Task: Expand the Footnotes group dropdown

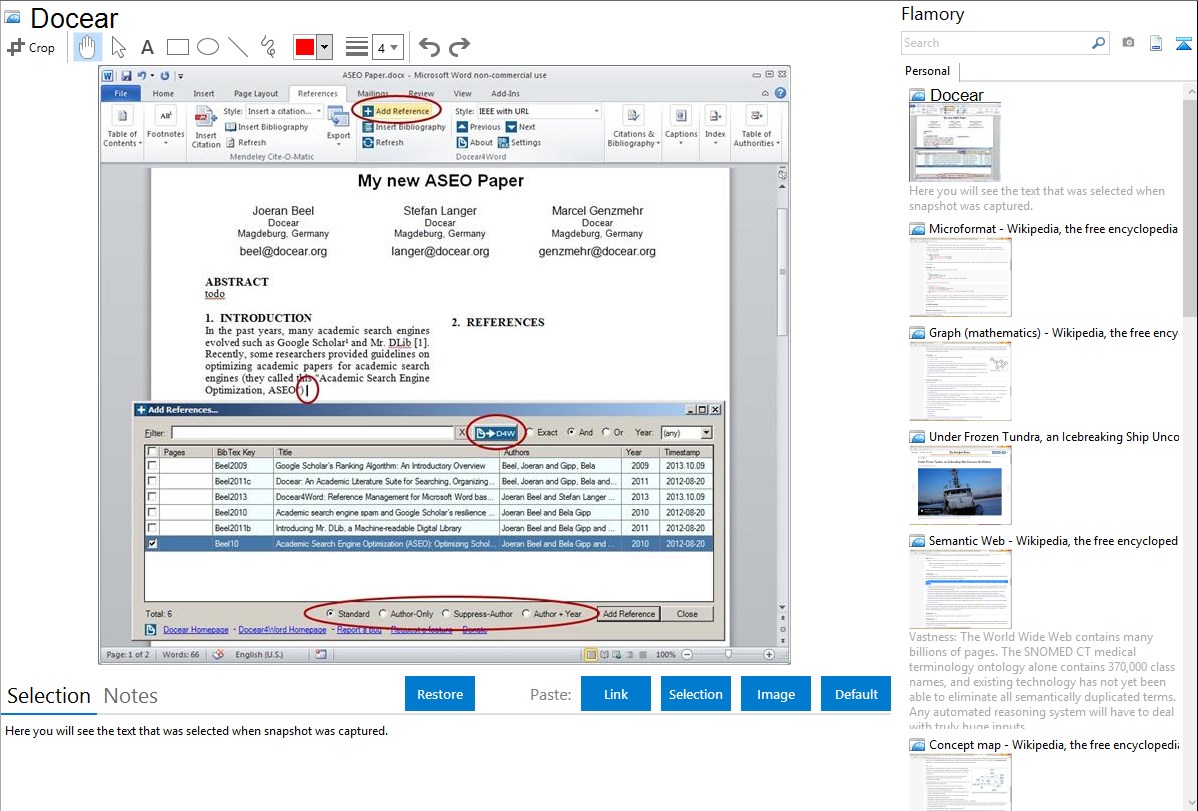Action: tap(165, 127)
